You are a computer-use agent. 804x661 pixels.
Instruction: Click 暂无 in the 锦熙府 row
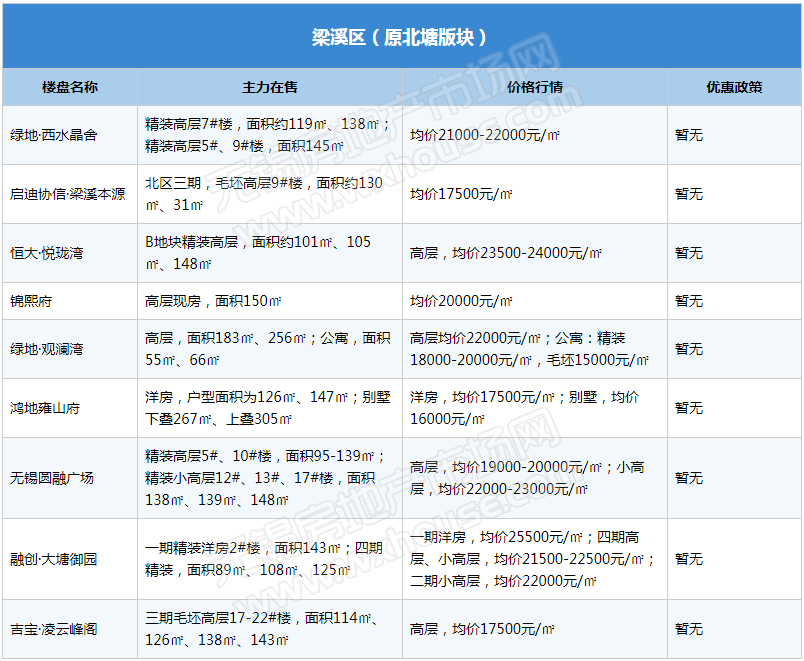[689, 301]
